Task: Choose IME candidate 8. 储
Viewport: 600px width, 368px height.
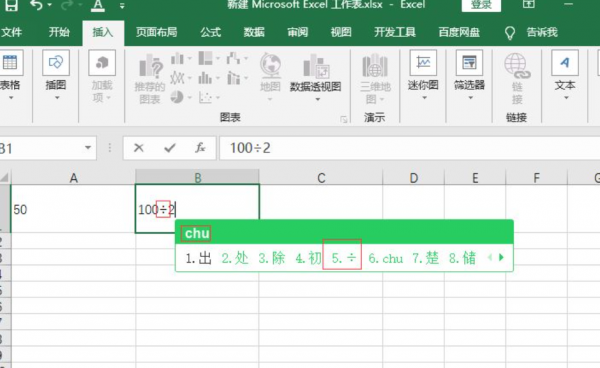Action: click(x=462, y=258)
